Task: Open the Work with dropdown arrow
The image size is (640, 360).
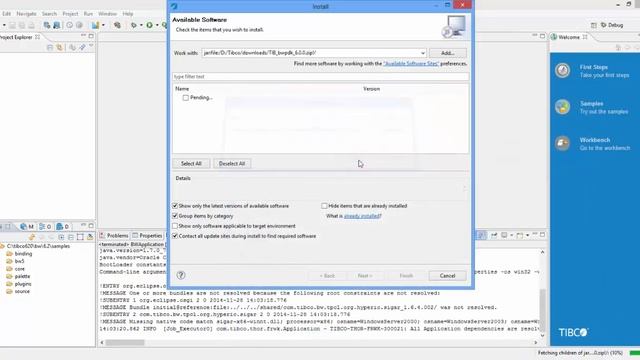Action: pyautogui.click(x=422, y=53)
